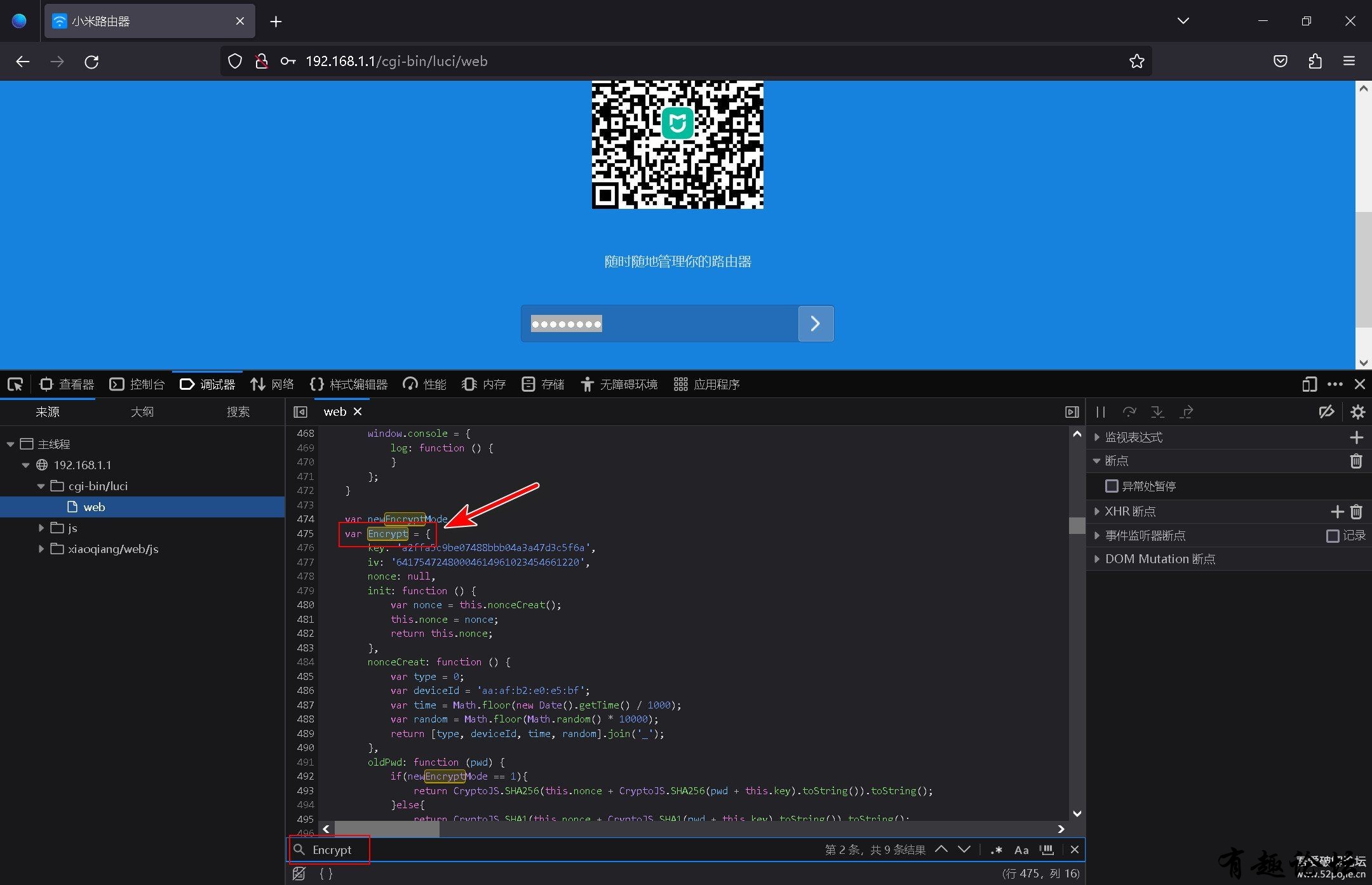Screen dimensions: 1372x885
Task: Click the debugger settings gear icon
Action: pos(1357,412)
